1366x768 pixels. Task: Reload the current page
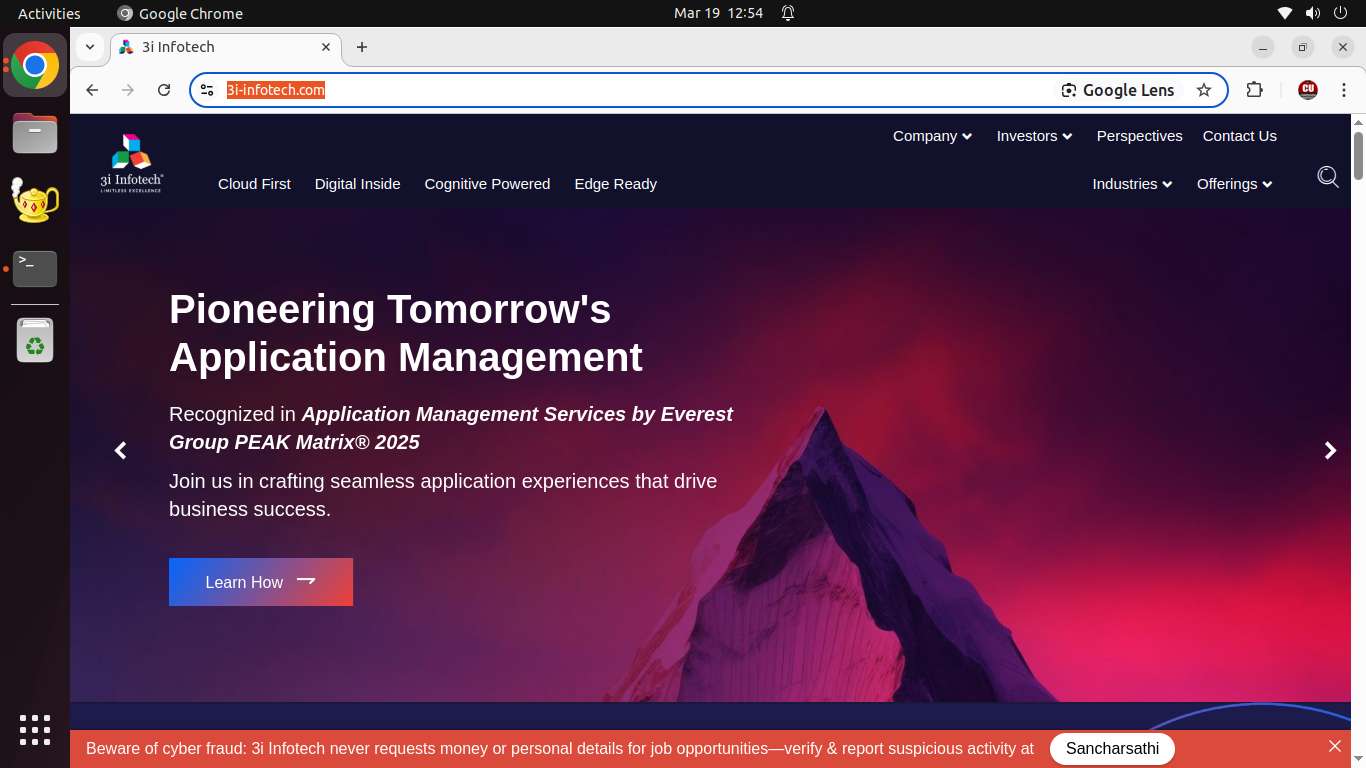tap(164, 90)
